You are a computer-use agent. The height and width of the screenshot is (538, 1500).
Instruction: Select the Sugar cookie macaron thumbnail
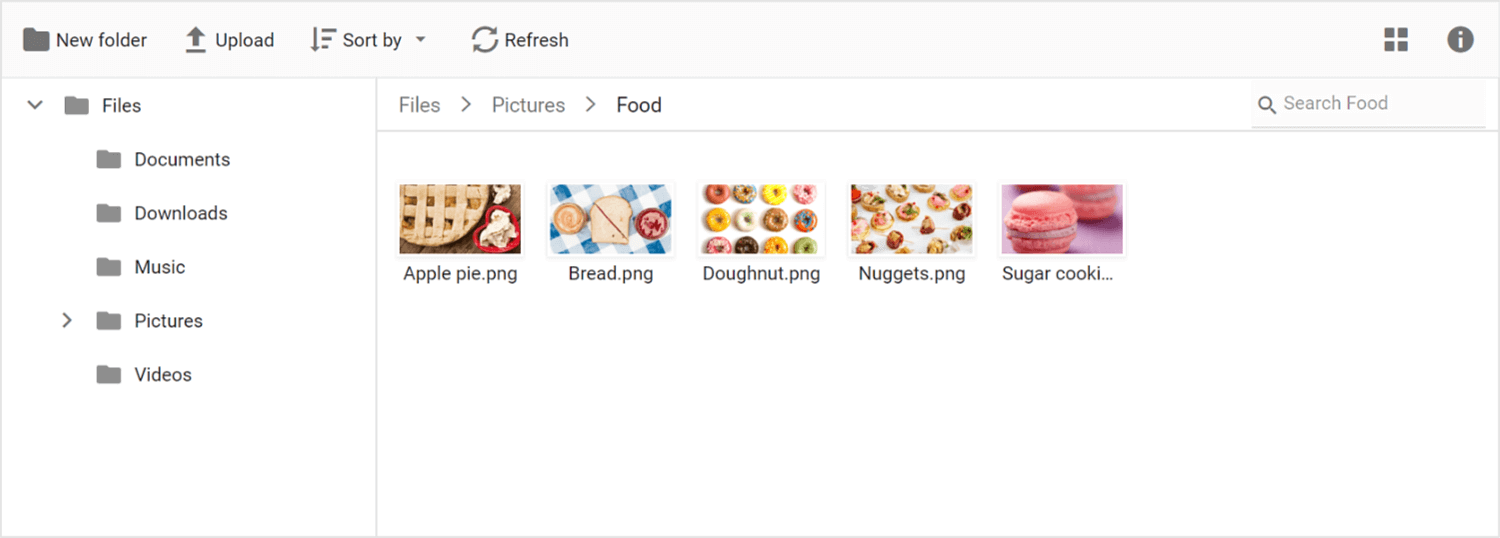(1062, 219)
